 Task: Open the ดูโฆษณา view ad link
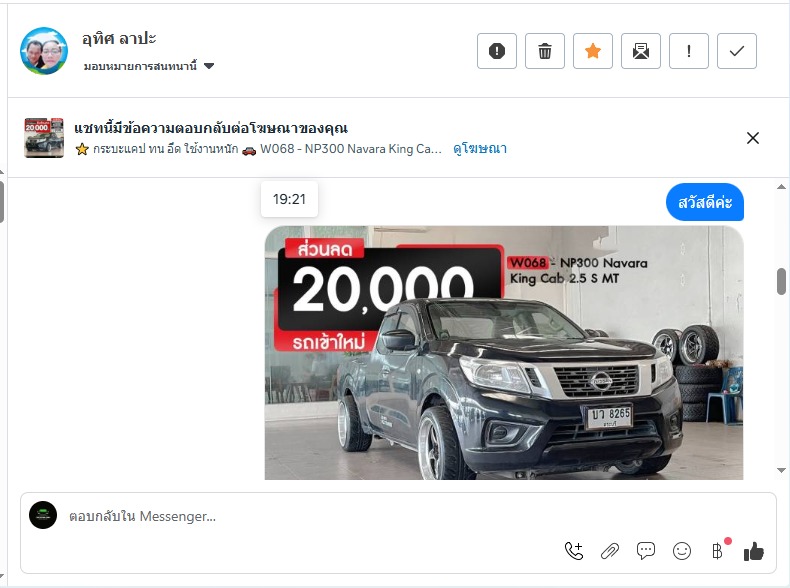pos(480,149)
